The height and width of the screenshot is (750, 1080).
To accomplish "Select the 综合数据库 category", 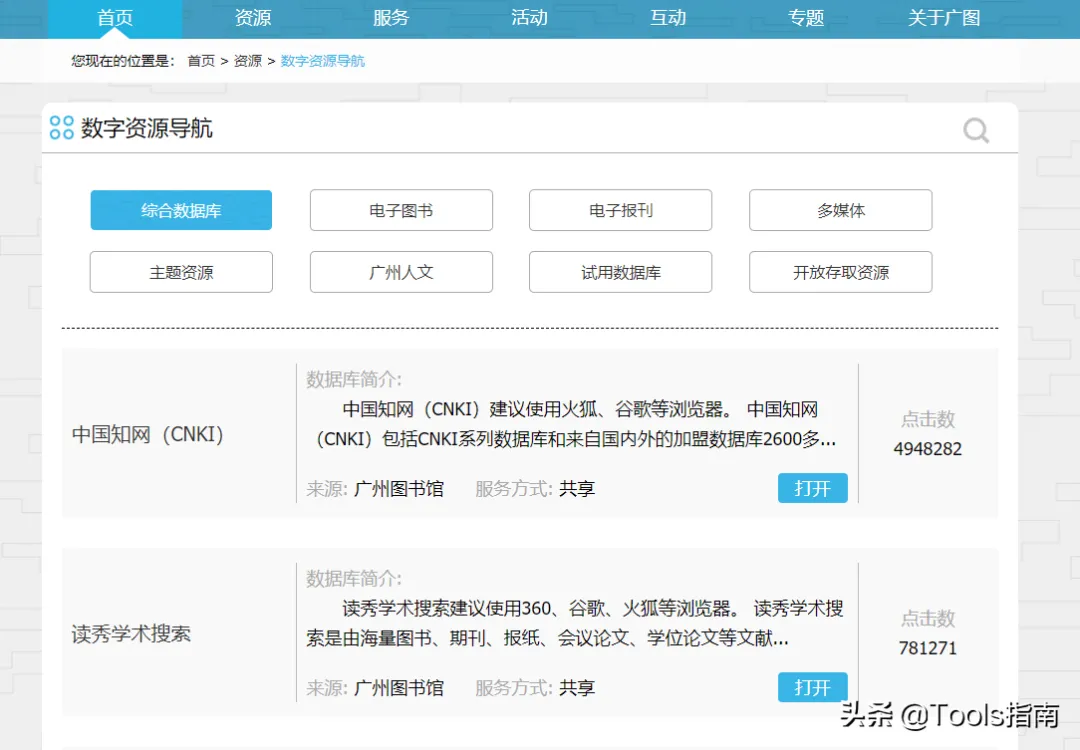I will click(181, 210).
